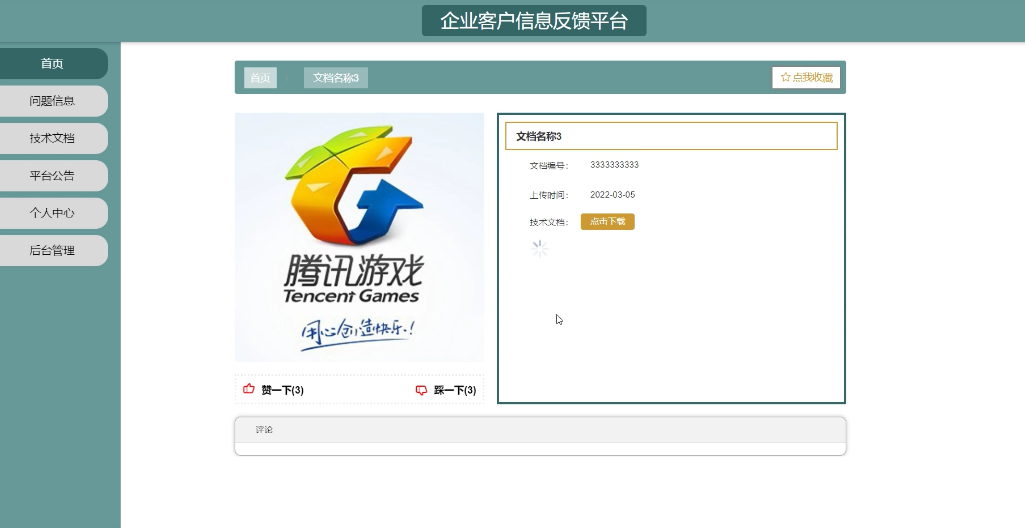
Task: Click the star icon in 点我收藏
Action: 785,77
